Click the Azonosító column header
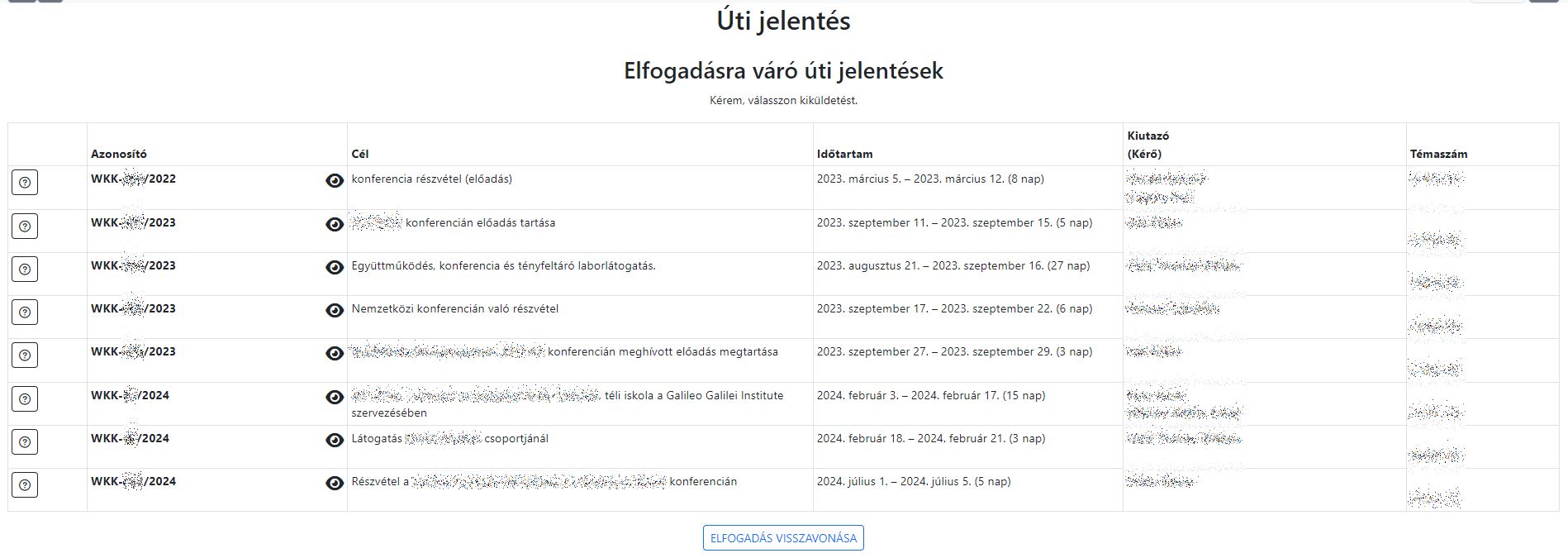Image resolution: width=1568 pixels, height=558 pixels. tap(119, 154)
